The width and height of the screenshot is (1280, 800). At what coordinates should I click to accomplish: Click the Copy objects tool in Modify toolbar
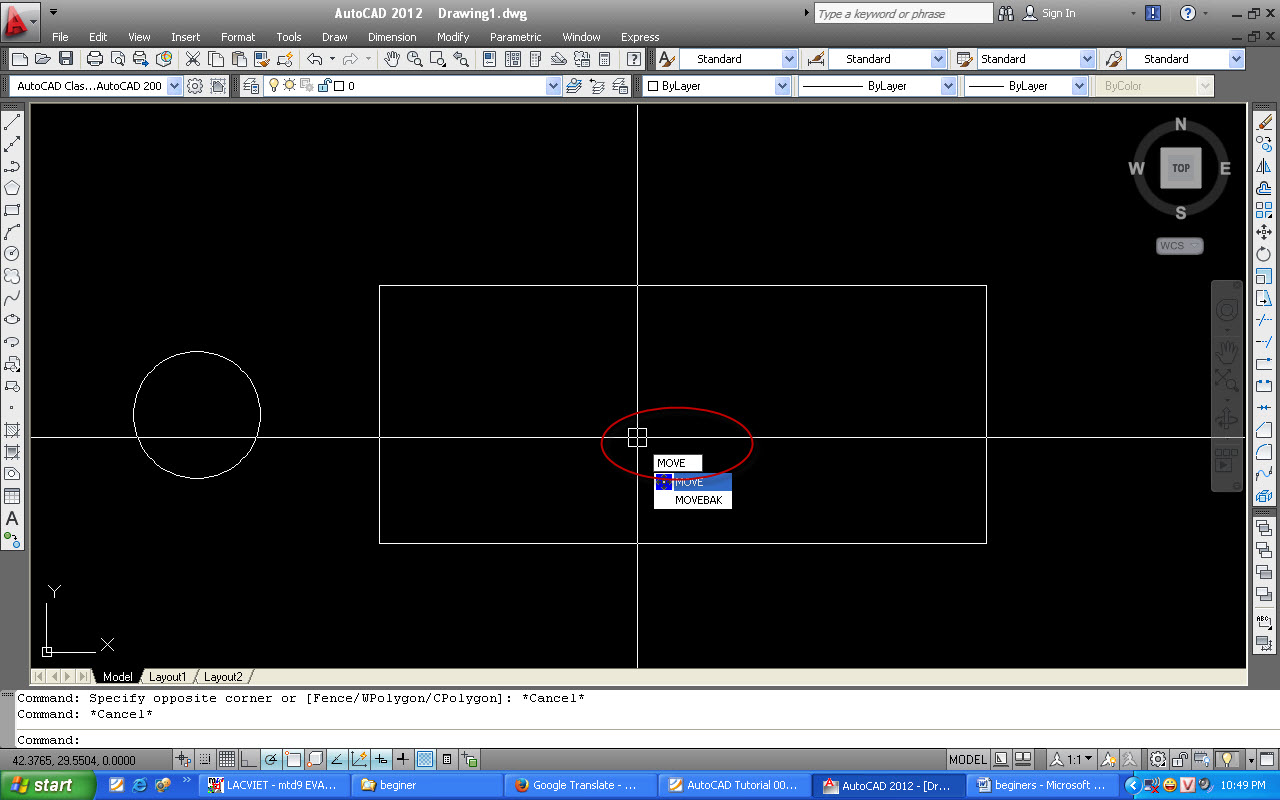coord(1264,144)
